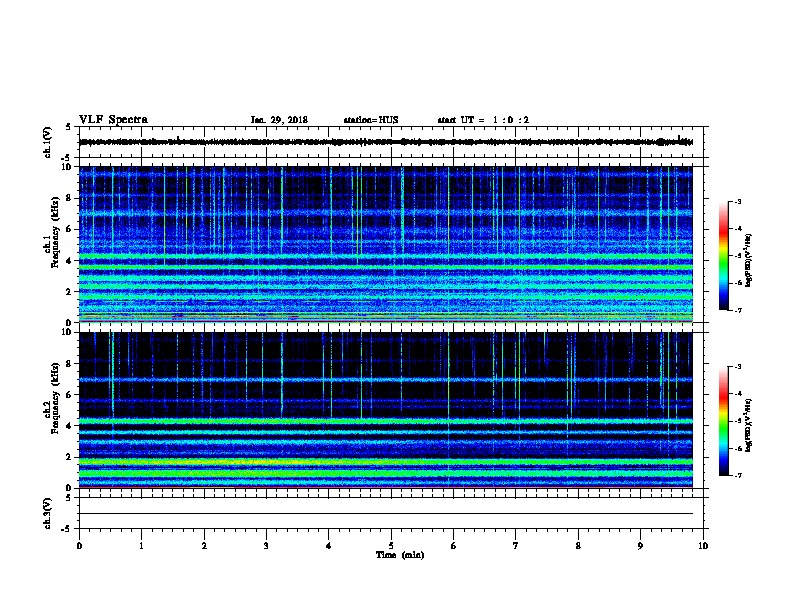The height and width of the screenshot is (612, 792).
Task: Click the "8" kHz tick on ch.1 frequency axis
Action: tap(69, 198)
